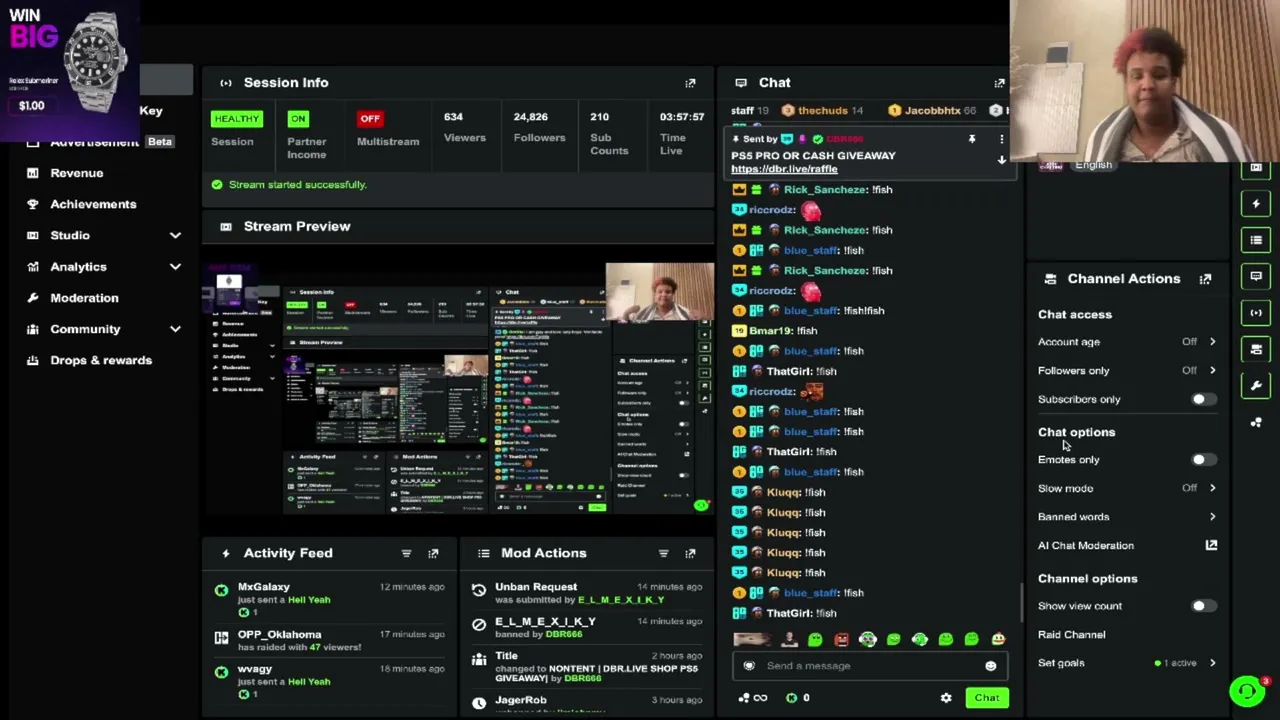Toggle Session Info broadcast icon in right rail
This screenshot has height=720, width=1280.
tap(1256, 313)
